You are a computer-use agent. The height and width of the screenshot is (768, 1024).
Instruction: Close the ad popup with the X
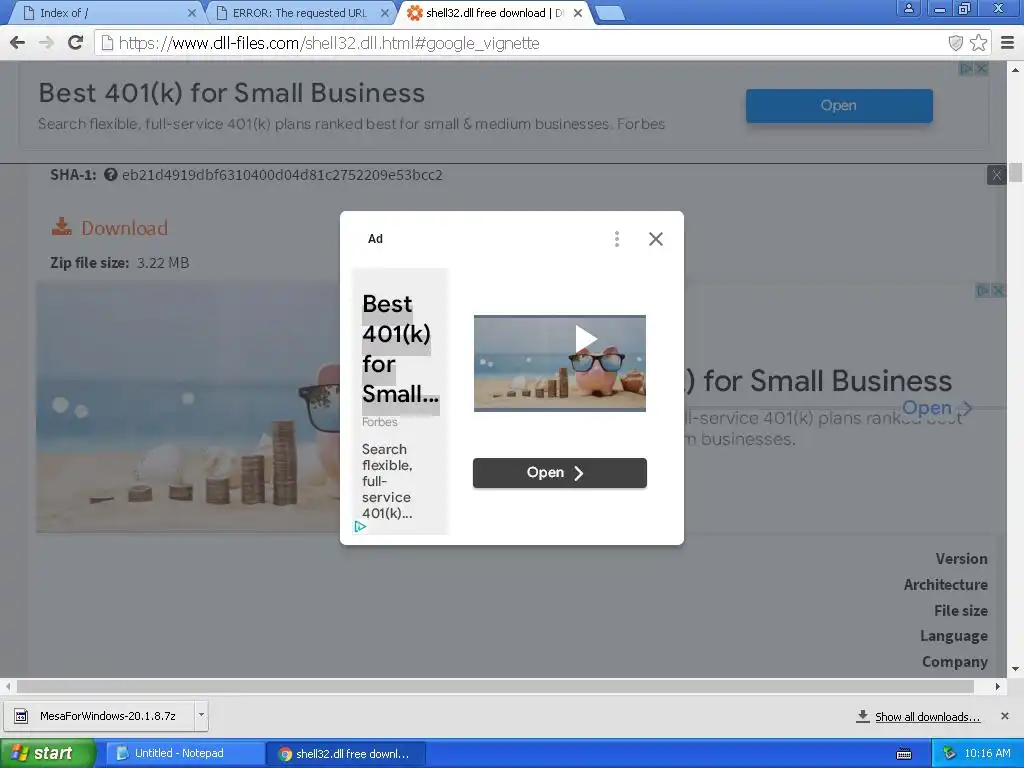tap(656, 239)
